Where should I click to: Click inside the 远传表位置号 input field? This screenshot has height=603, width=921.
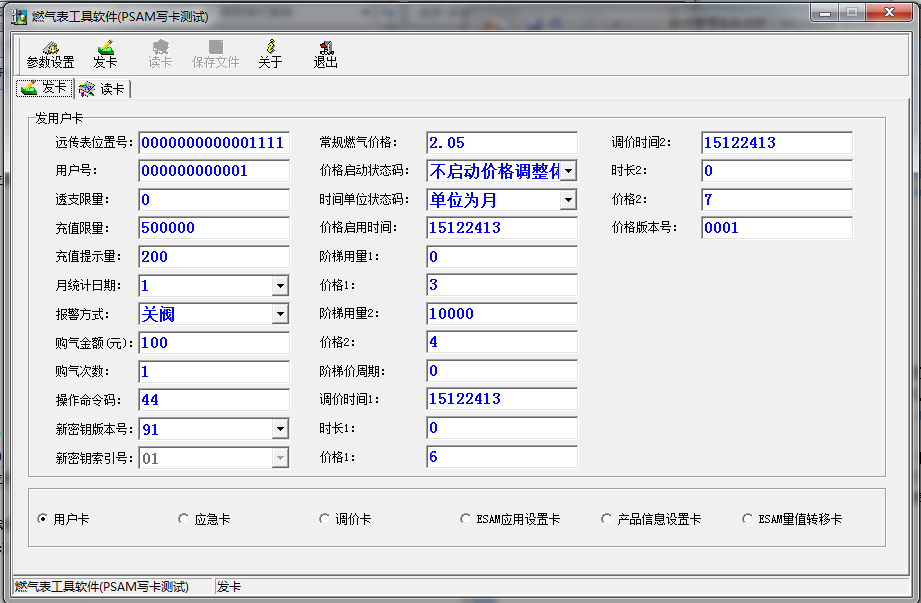tap(213, 142)
